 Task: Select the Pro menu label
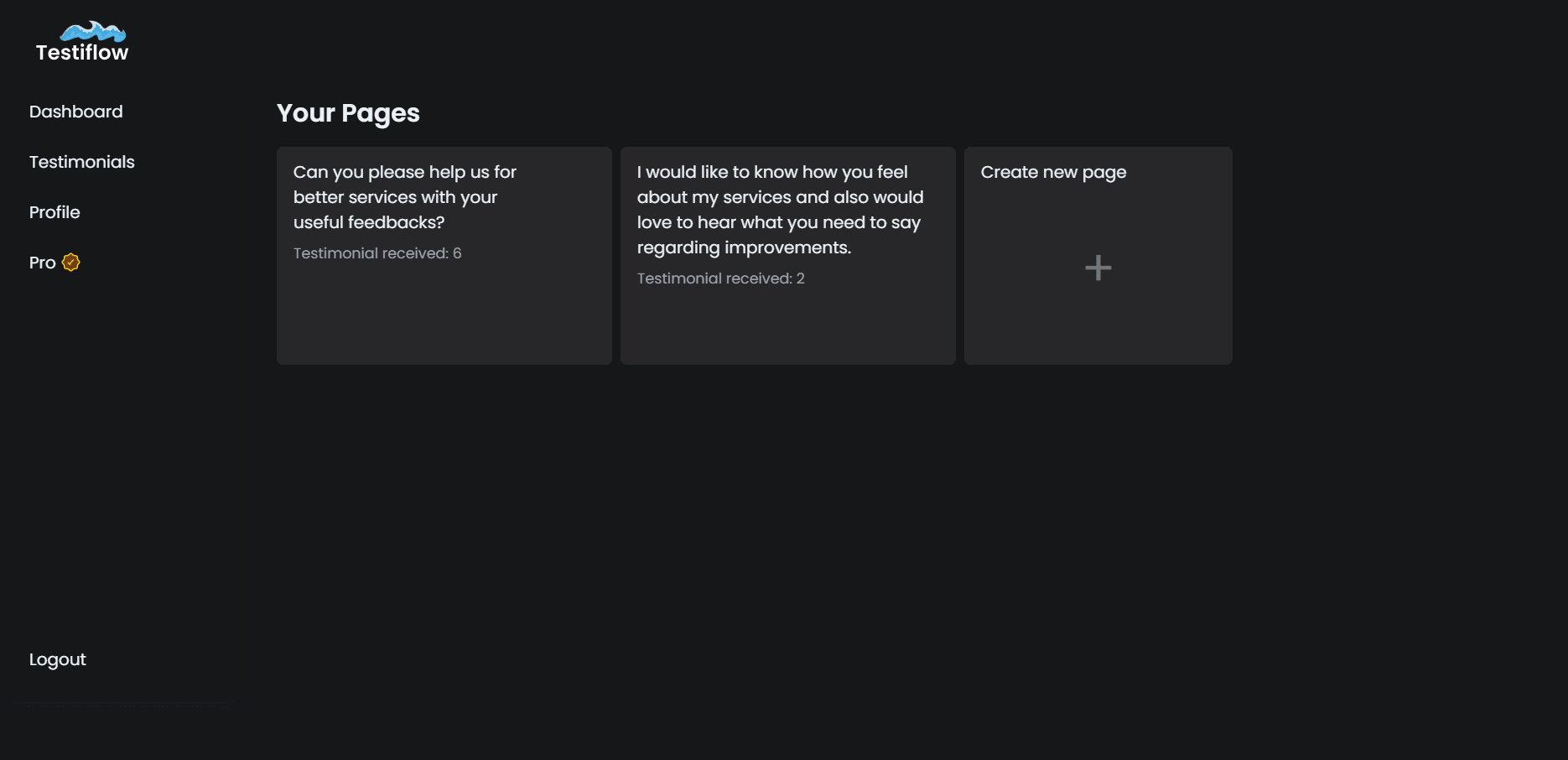[x=42, y=263]
